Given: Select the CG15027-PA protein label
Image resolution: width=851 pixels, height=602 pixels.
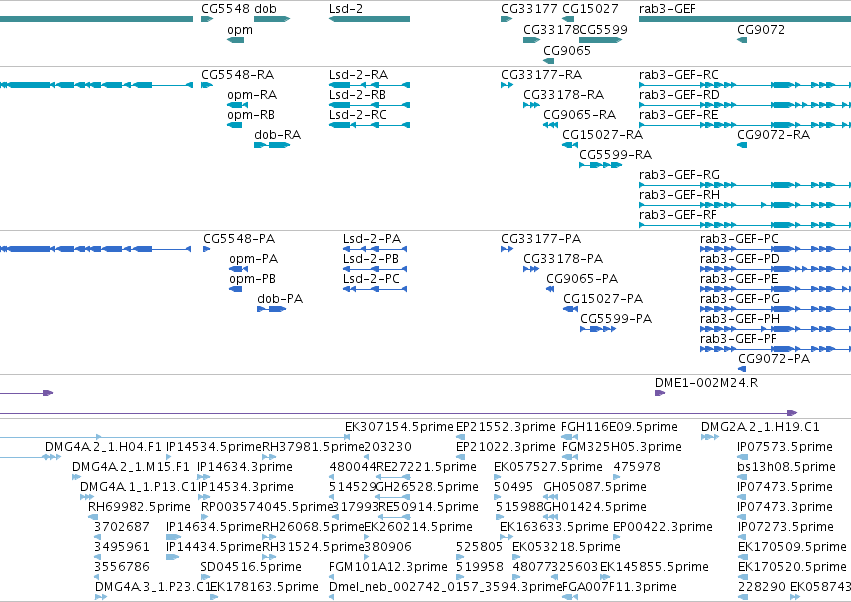Looking at the screenshot, I should pos(603,299).
